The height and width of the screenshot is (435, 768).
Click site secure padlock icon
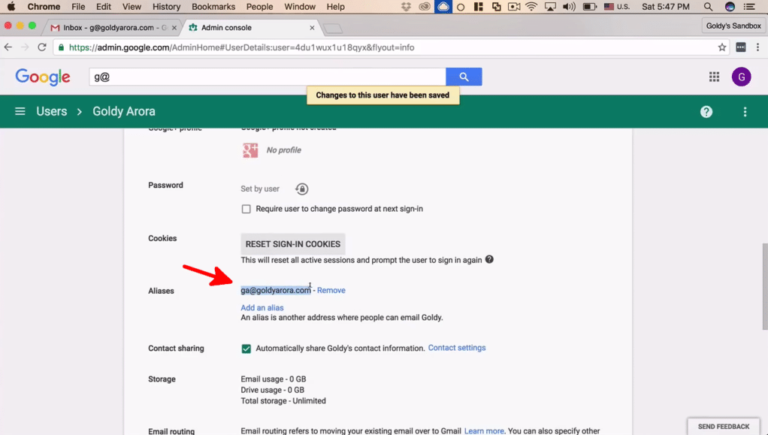point(61,48)
